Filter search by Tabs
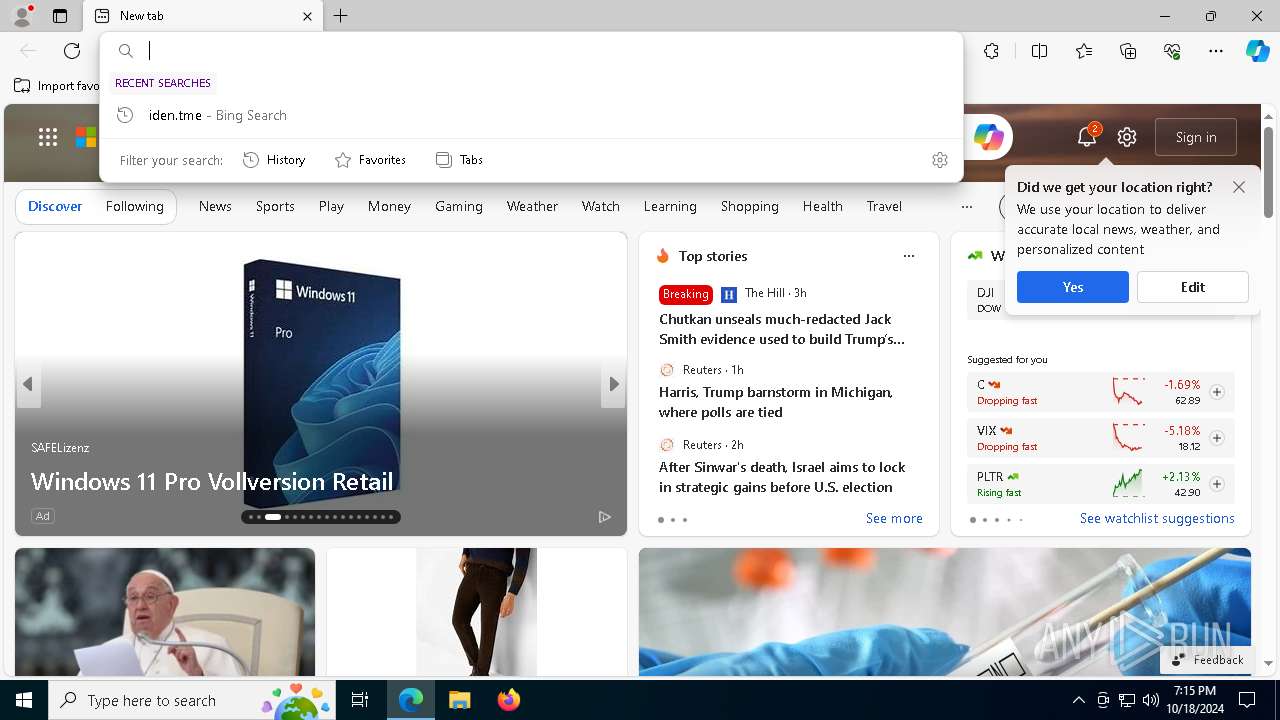Screen dimensions: 1280x720 click(460, 160)
